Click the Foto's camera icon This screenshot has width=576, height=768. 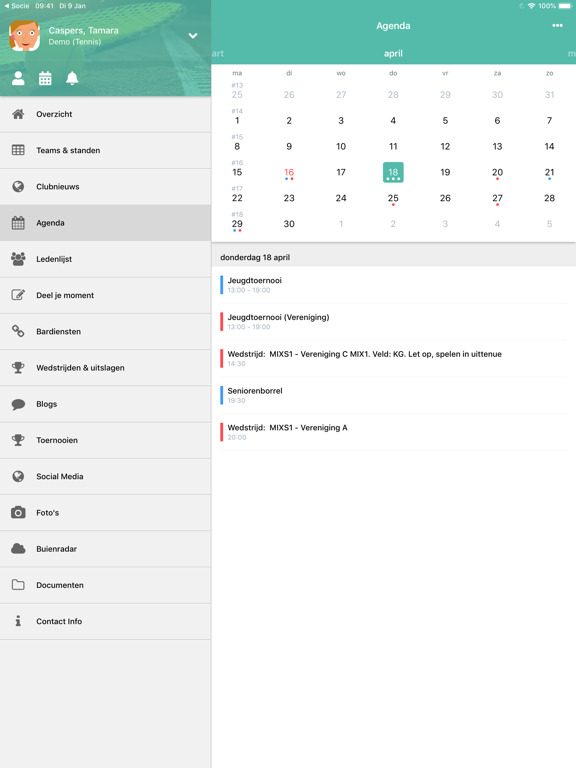pyautogui.click(x=18, y=513)
